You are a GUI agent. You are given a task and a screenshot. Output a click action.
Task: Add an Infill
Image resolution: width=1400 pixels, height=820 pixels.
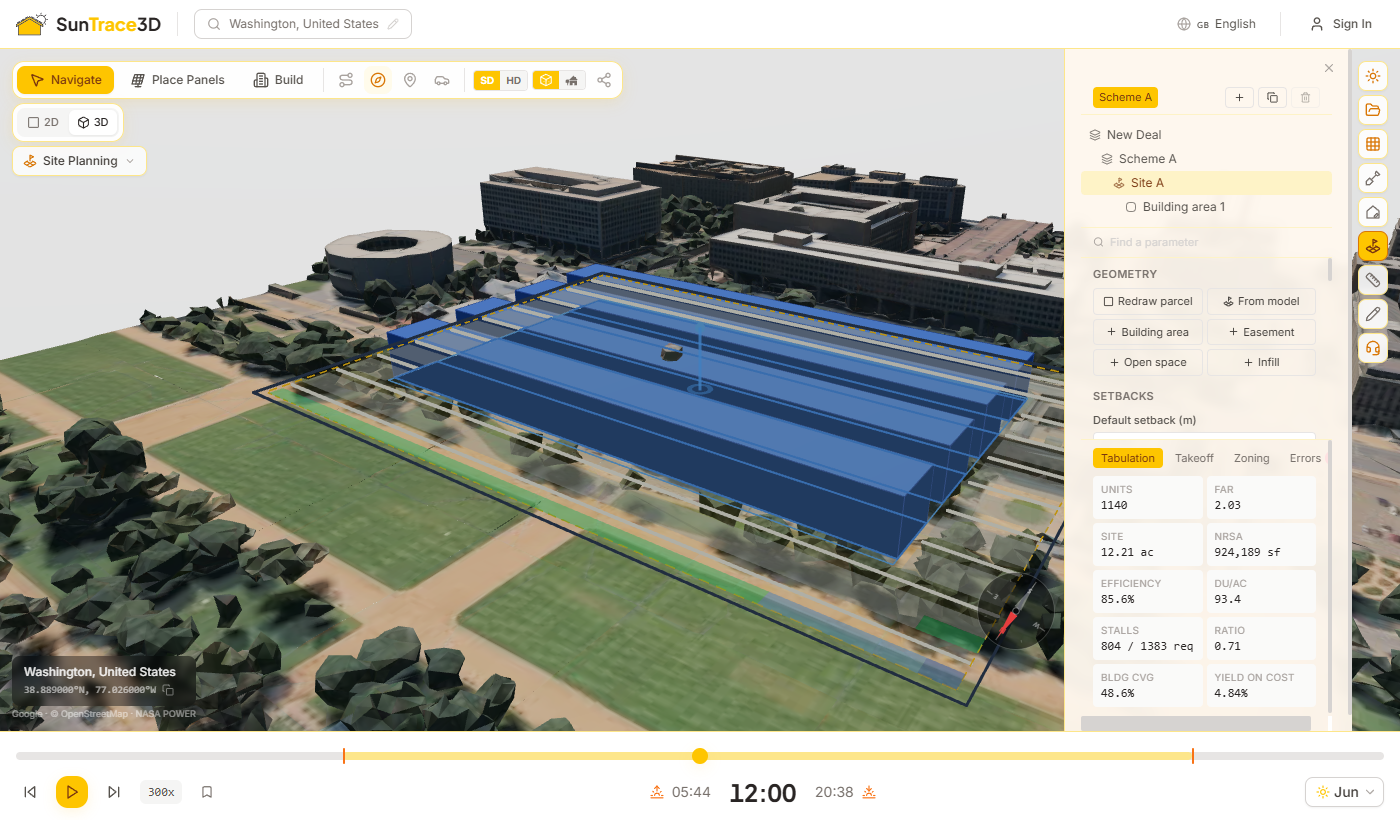[x=1261, y=362]
